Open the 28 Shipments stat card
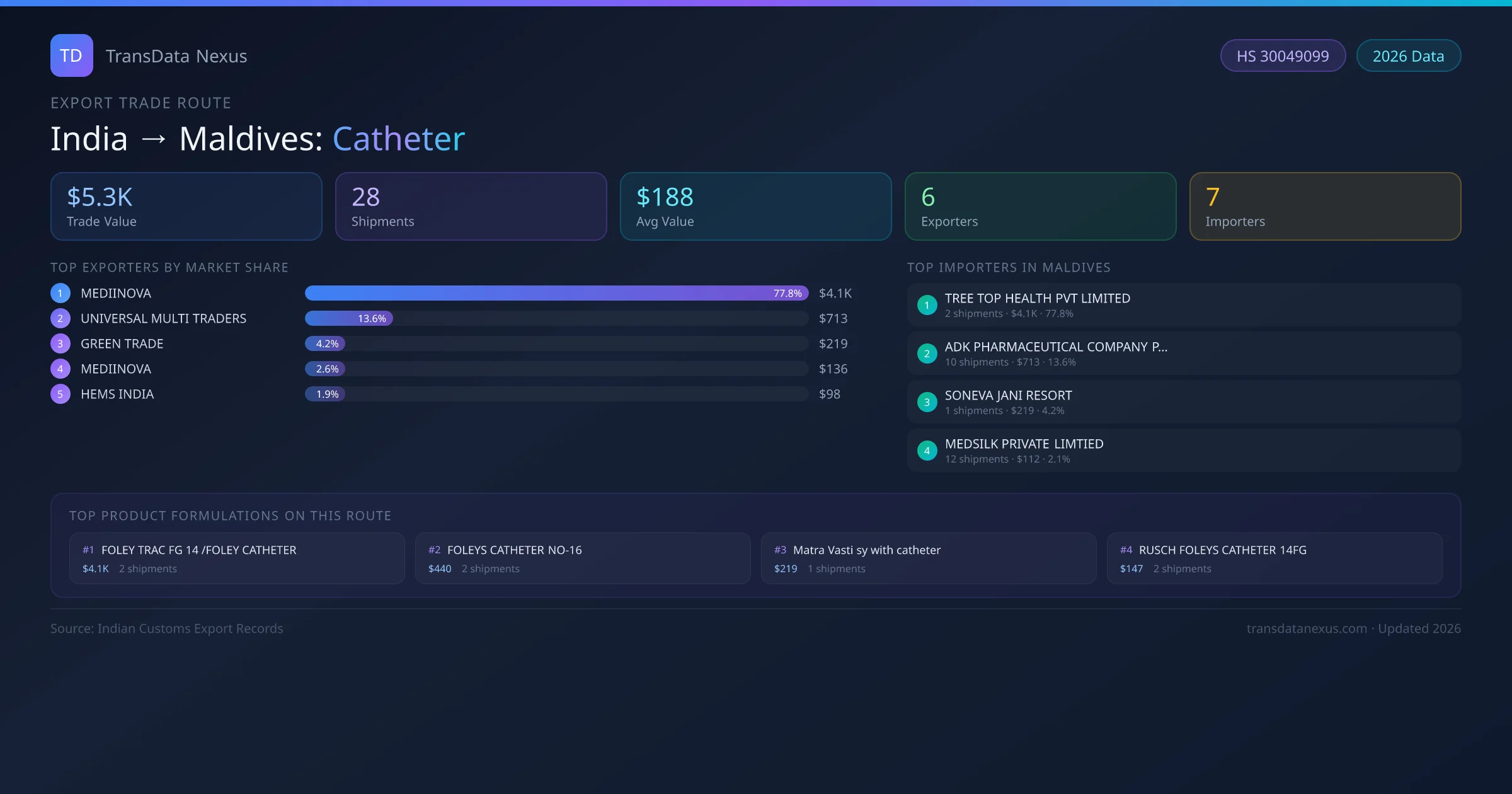 tap(471, 206)
